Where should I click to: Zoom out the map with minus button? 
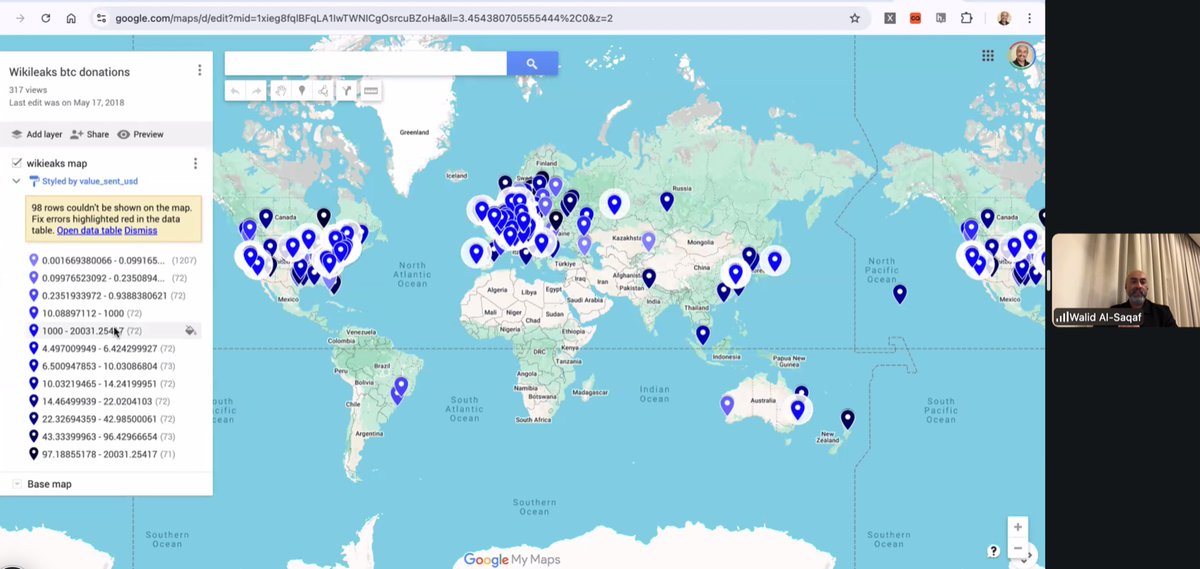(1017, 548)
